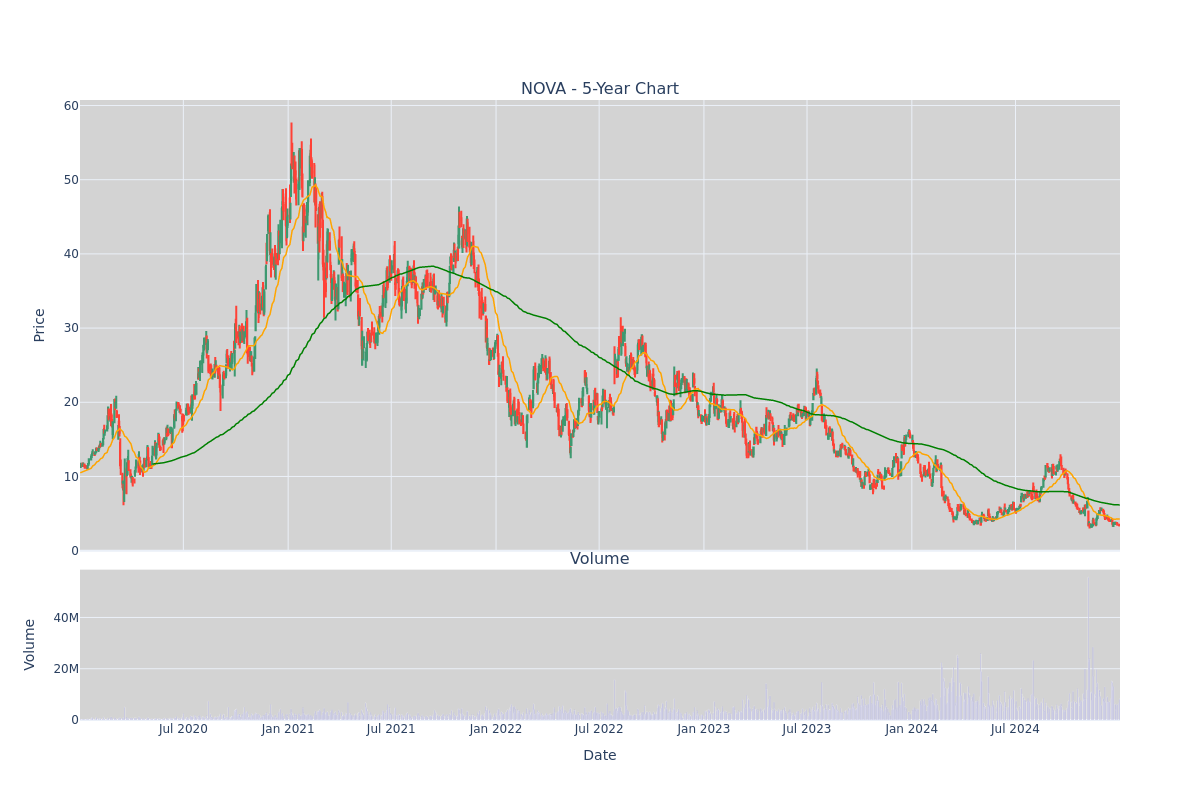Click the tallest volume bar in the volume chart
1200x800 pixels.
(1087, 648)
